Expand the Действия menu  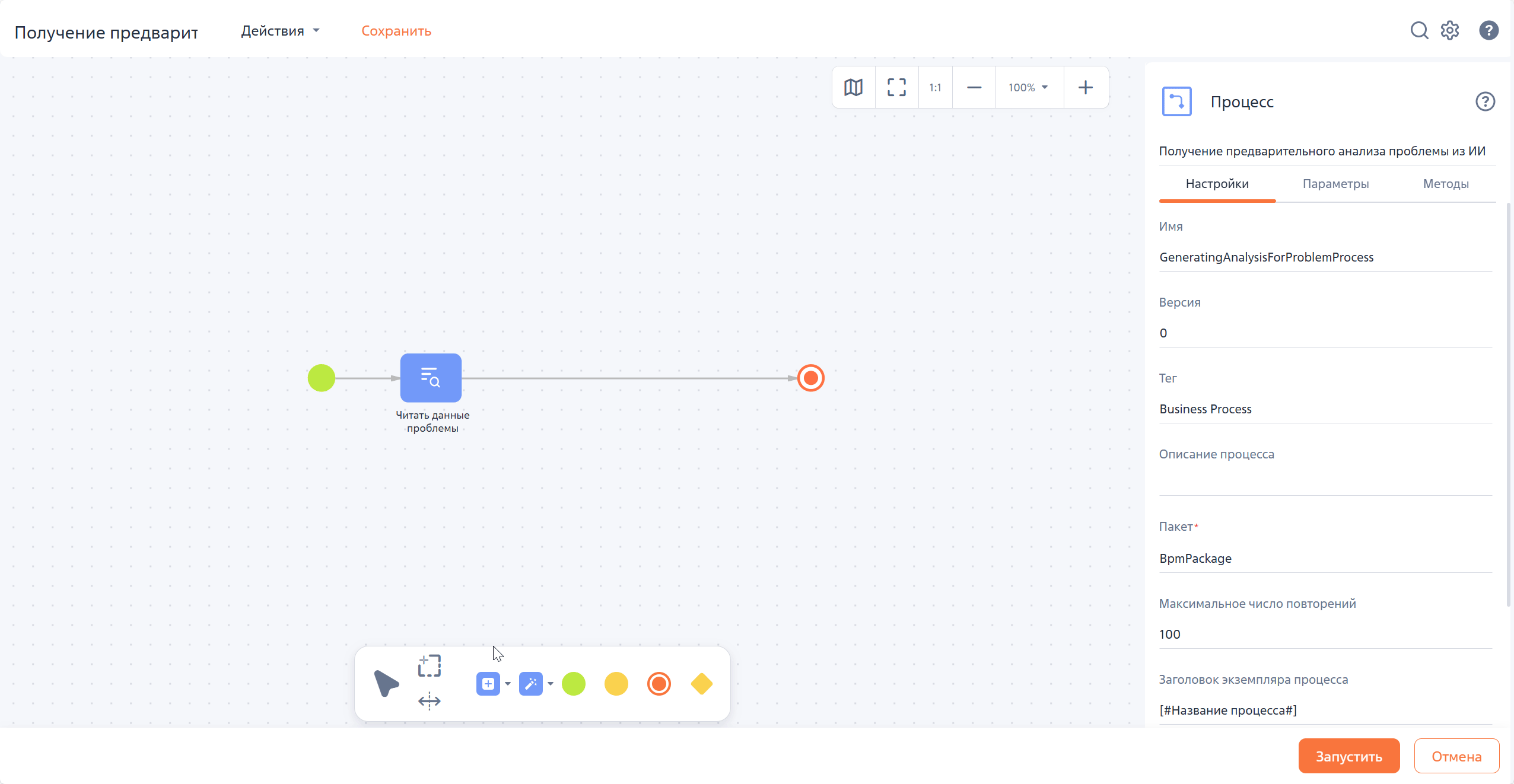point(280,31)
